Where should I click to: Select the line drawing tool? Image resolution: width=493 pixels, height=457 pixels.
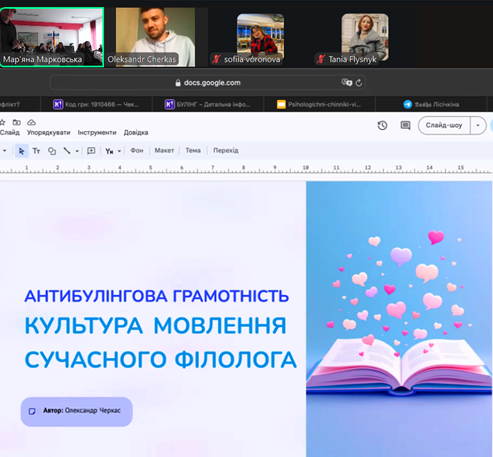point(67,151)
